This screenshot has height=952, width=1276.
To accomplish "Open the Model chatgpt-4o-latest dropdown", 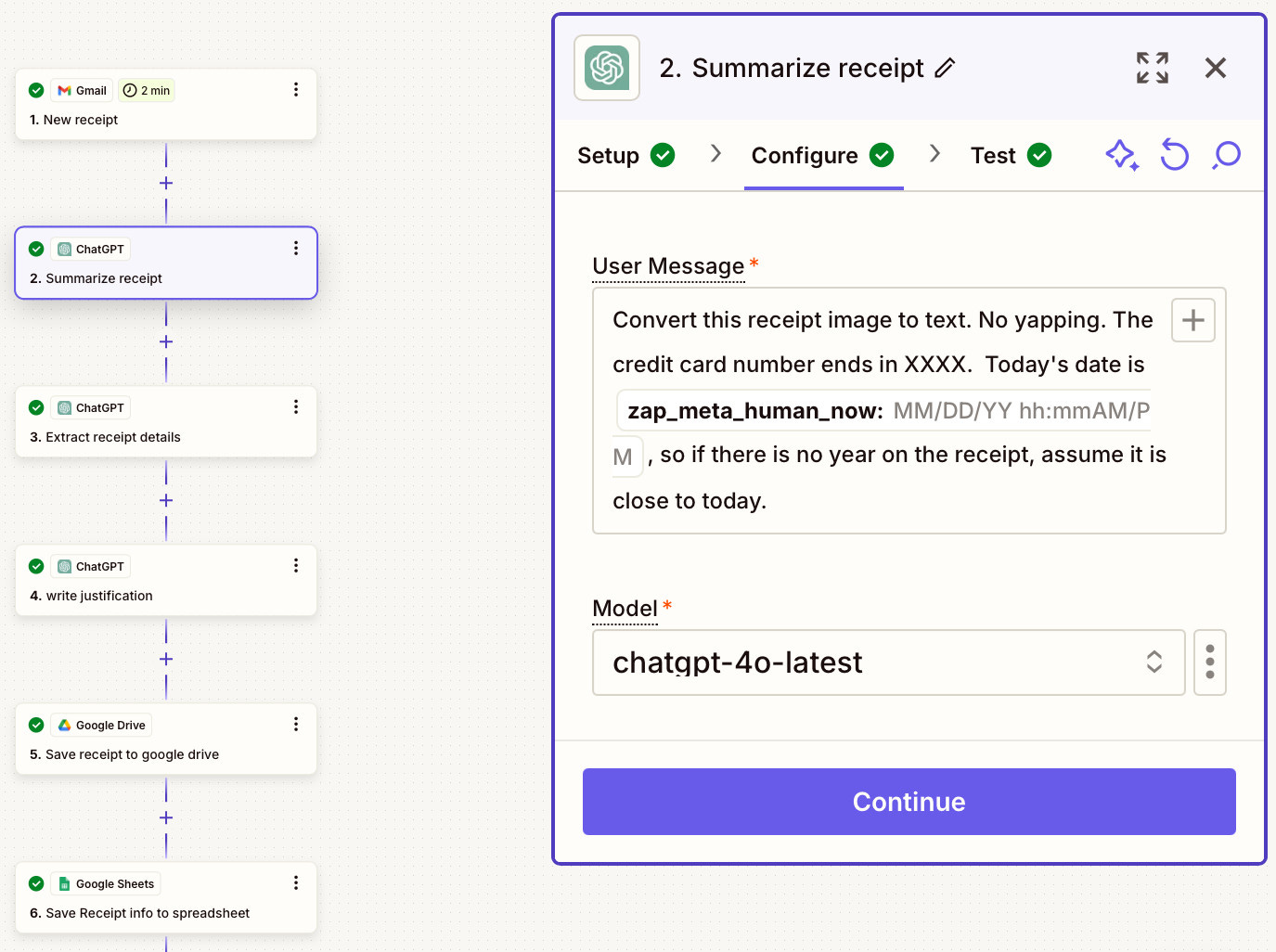I will [x=889, y=663].
